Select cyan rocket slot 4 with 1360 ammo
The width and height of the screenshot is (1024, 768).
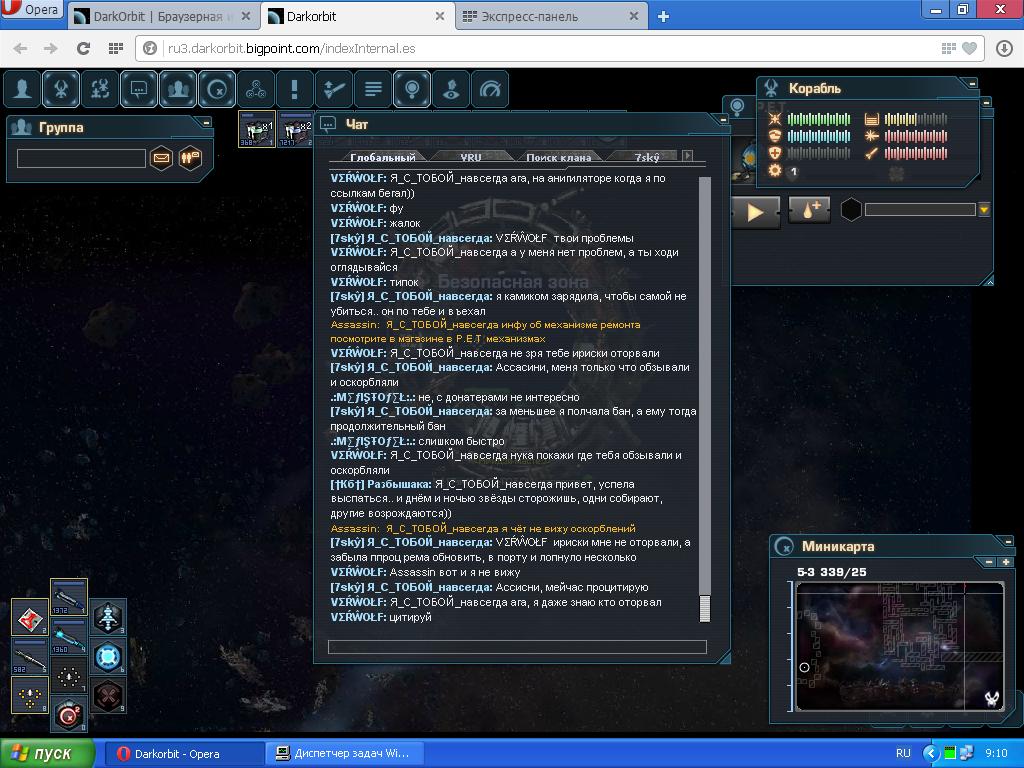[69, 636]
